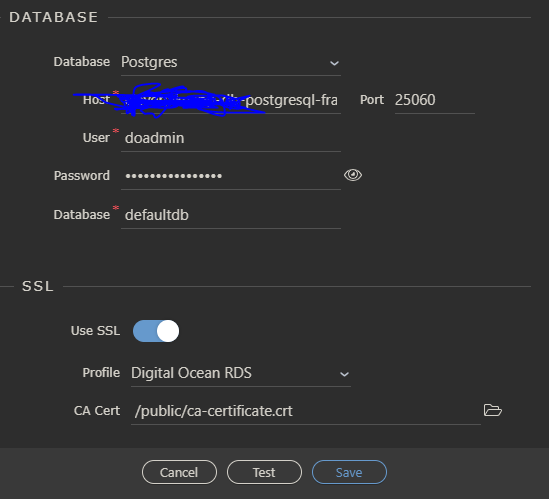Edit the Port field showing 25060
549x499 pixels.
(435, 101)
